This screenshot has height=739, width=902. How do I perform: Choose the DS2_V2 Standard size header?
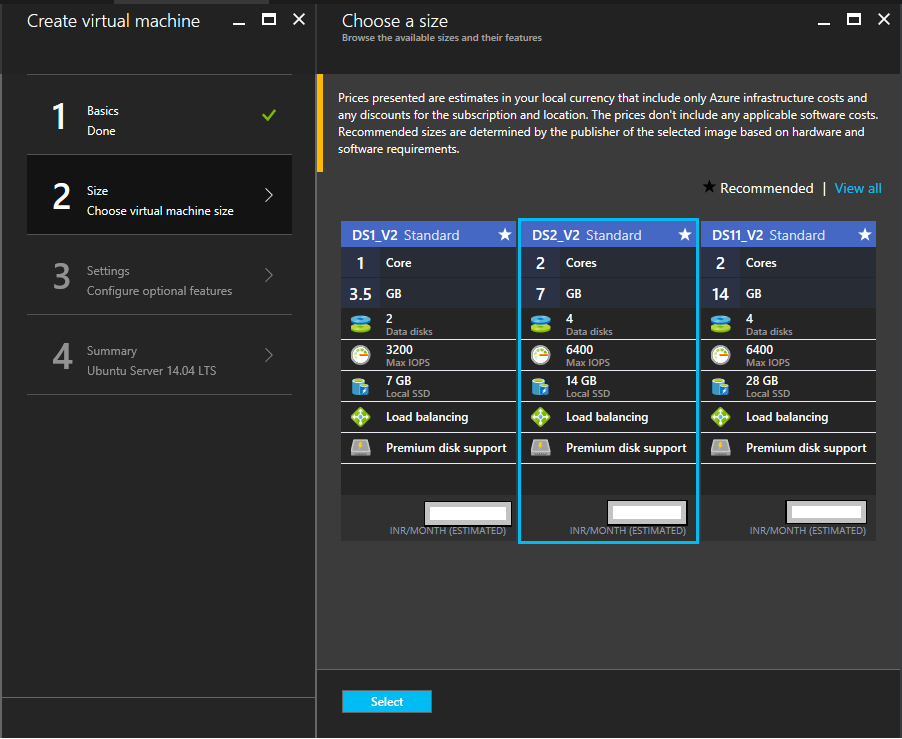(609, 235)
